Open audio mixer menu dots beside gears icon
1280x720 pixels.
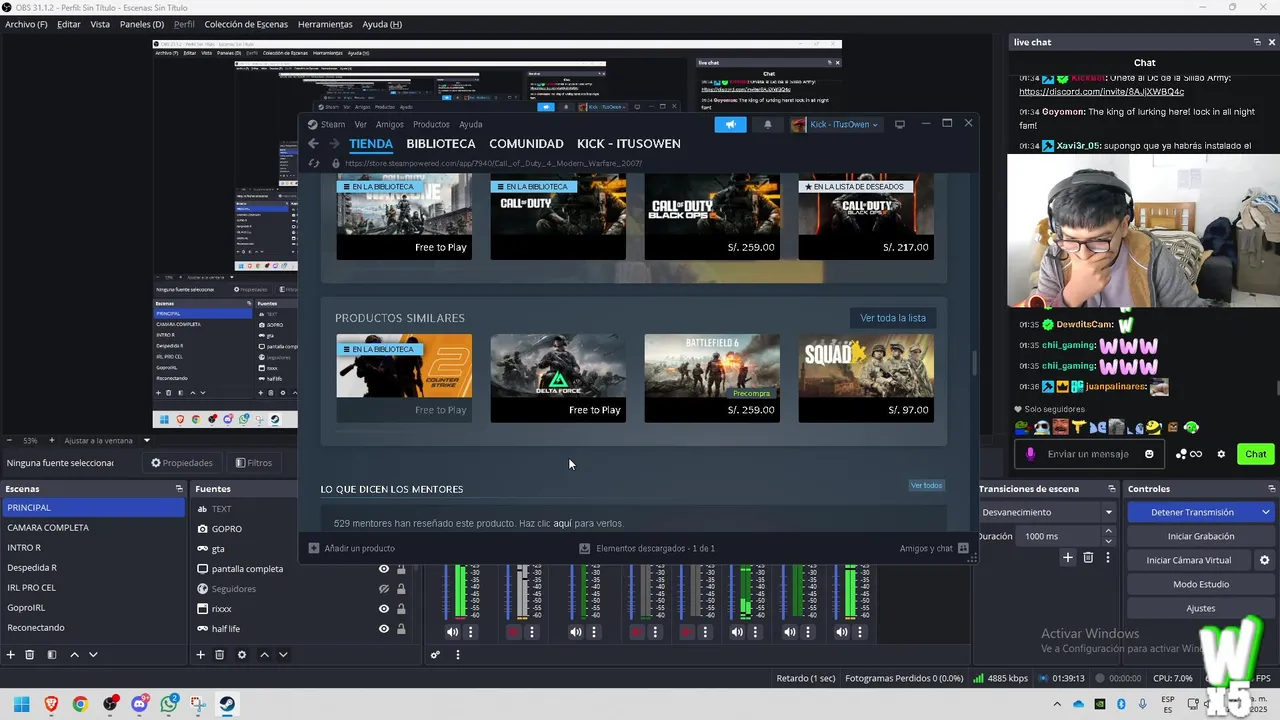point(458,655)
